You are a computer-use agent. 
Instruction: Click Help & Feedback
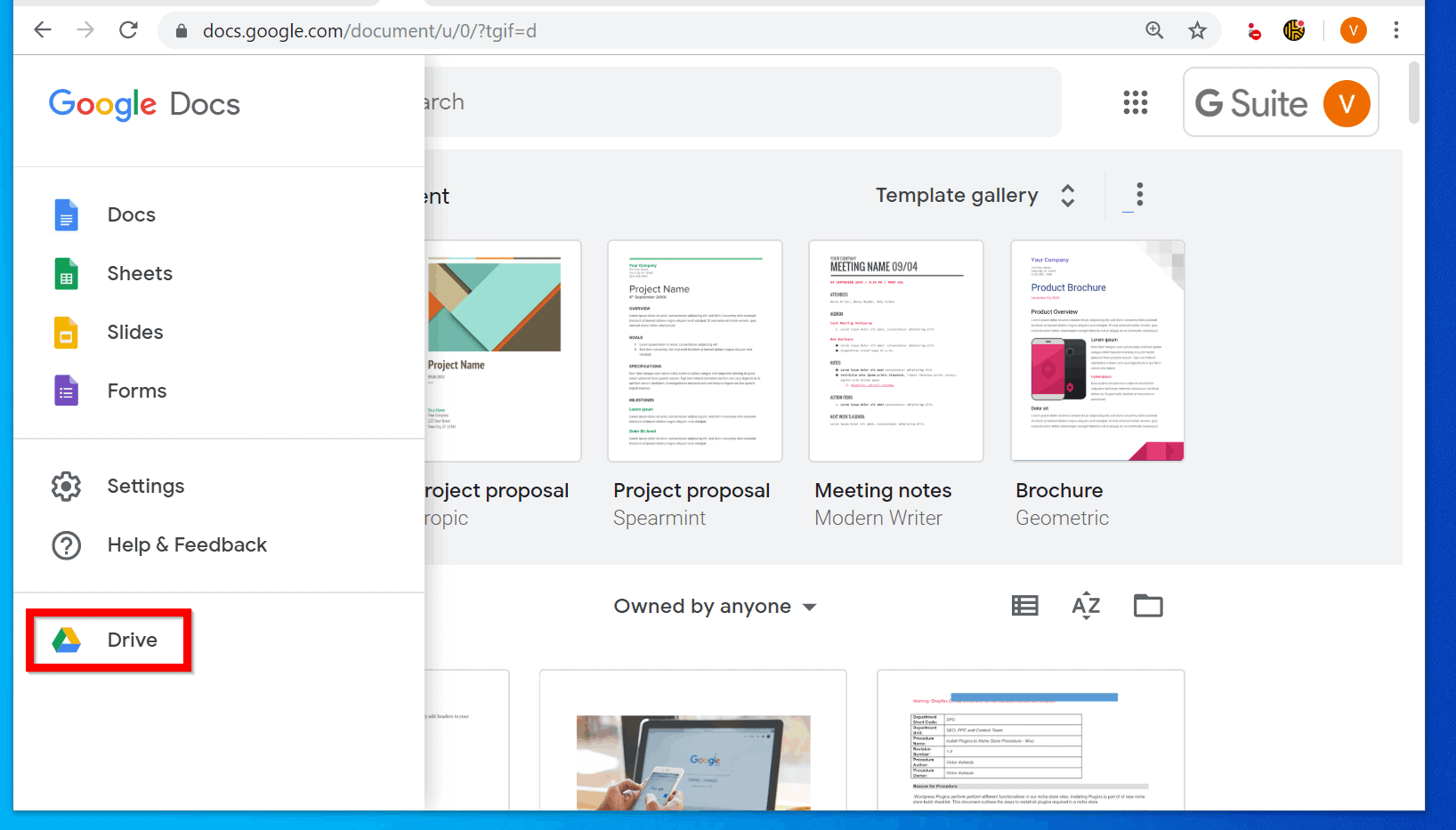pyautogui.click(x=187, y=545)
